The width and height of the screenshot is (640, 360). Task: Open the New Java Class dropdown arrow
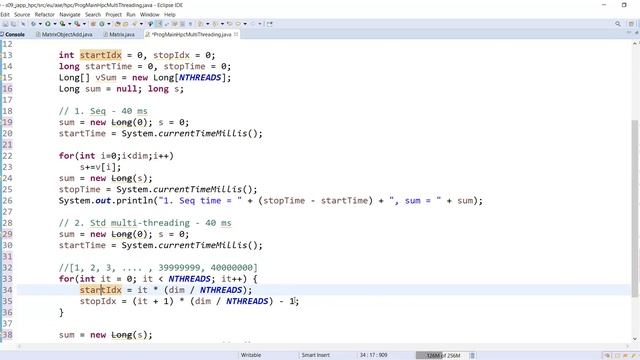coord(109,24)
